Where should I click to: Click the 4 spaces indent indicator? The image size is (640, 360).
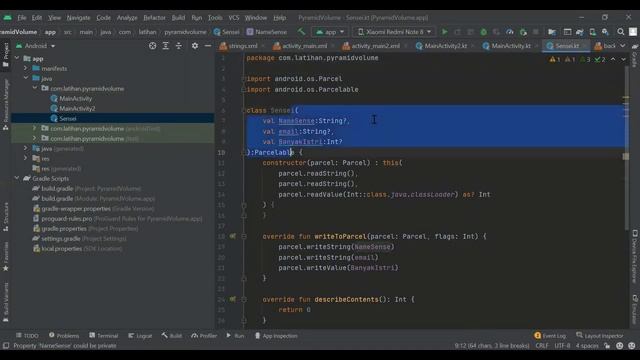pyautogui.click(x=587, y=346)
